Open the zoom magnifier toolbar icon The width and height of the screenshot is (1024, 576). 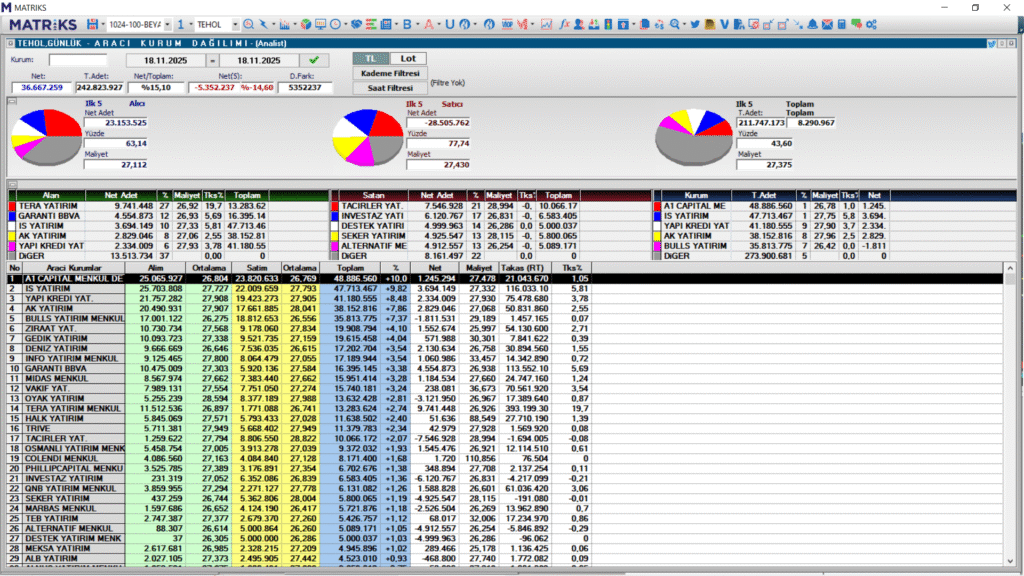(249, 24)
